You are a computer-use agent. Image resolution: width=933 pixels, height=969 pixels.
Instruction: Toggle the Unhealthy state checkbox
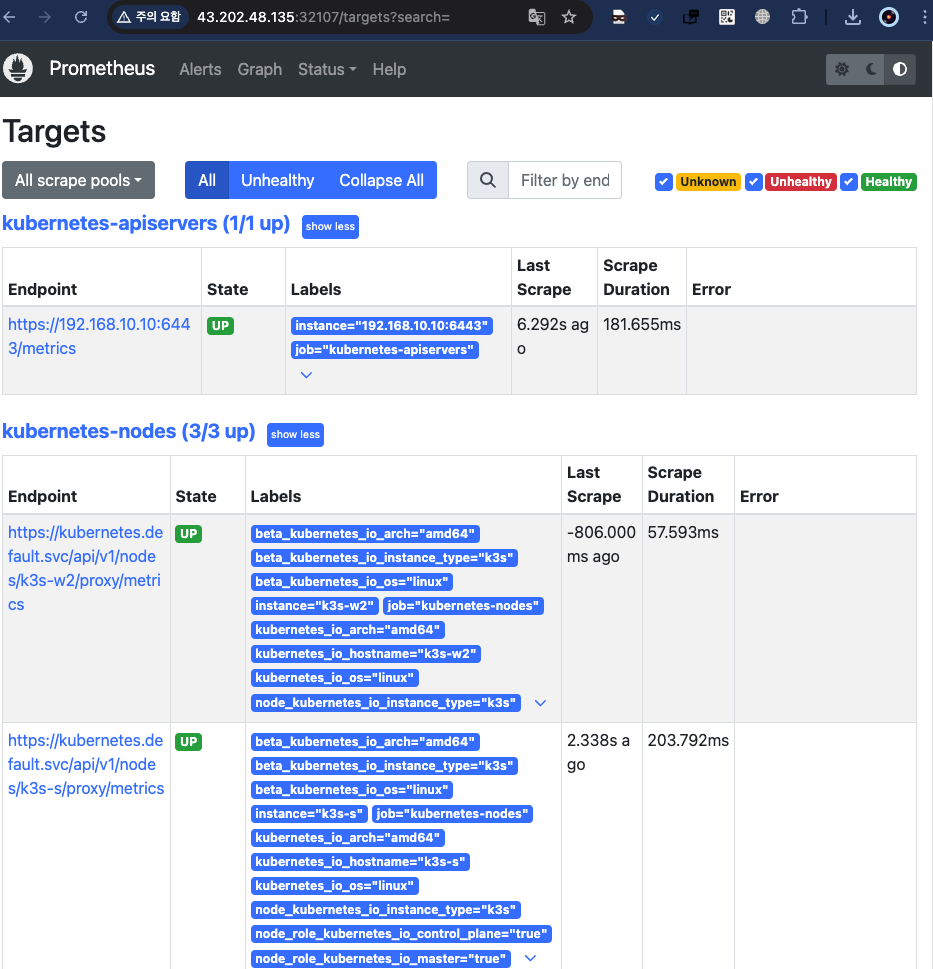tap(753, 182)
